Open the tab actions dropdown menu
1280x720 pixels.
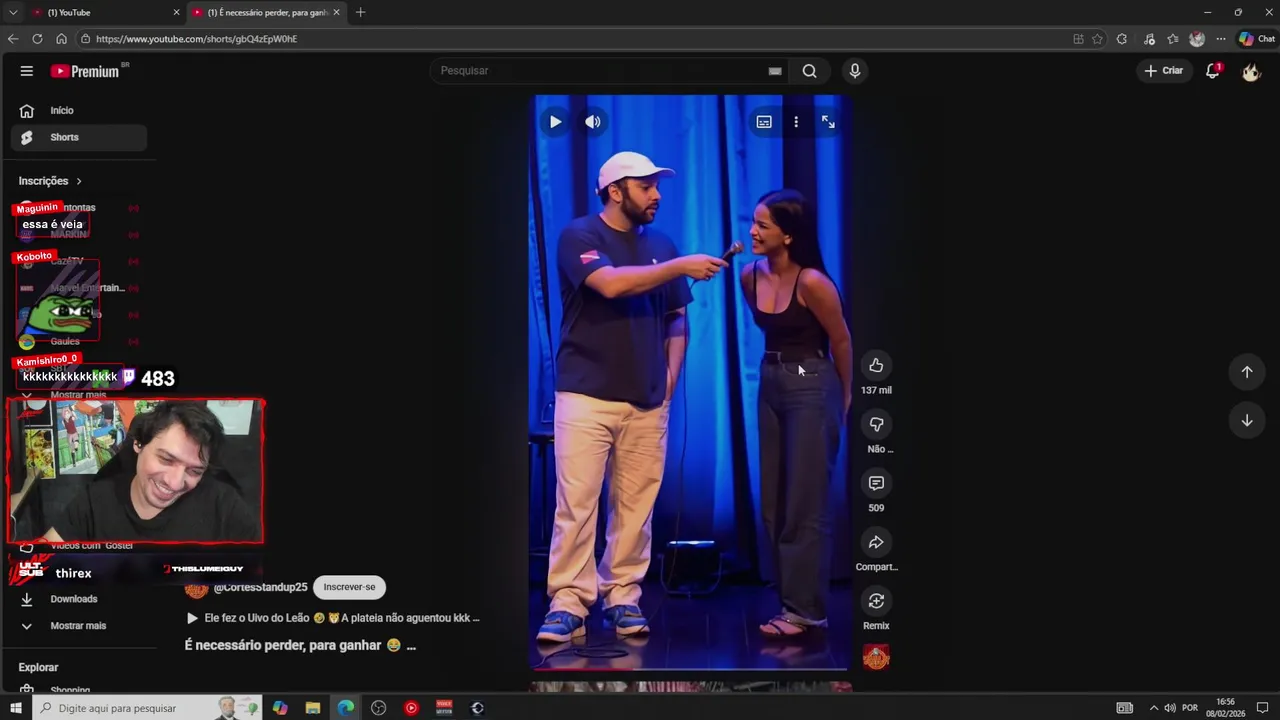pyautogui.click(x=13, y=12)
